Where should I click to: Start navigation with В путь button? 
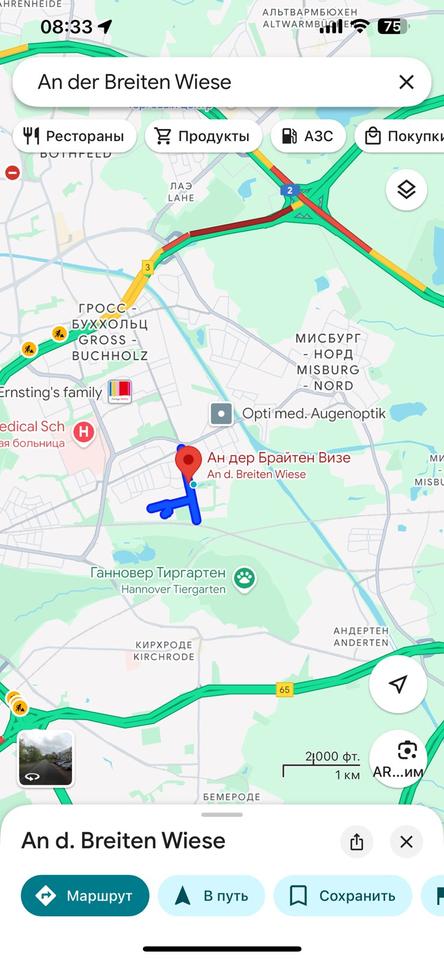211,896
